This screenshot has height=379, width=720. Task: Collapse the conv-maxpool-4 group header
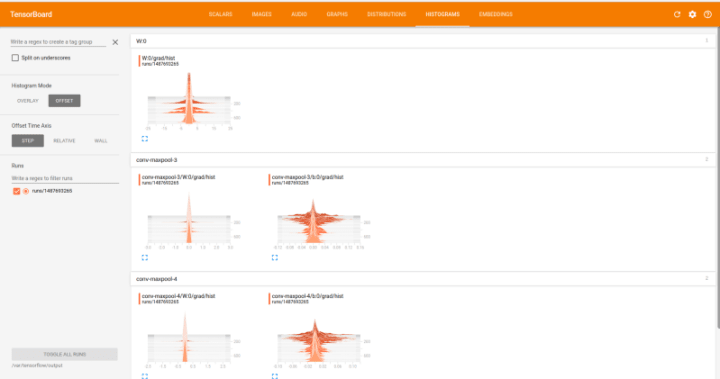[422, 279]
